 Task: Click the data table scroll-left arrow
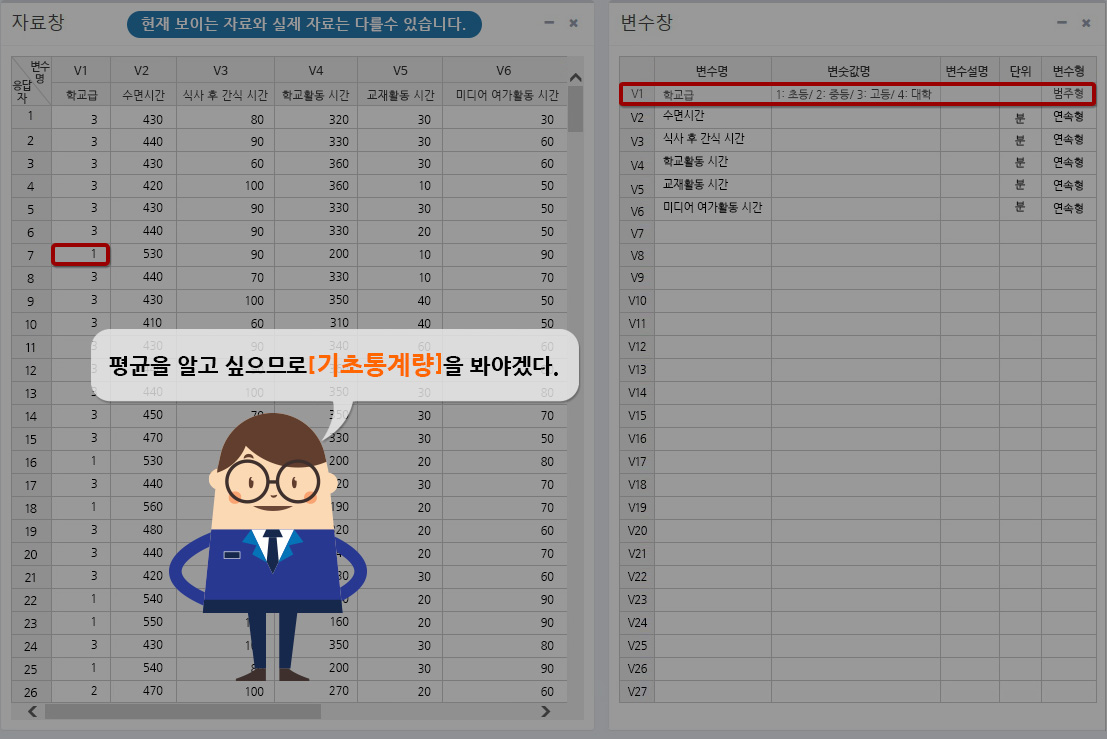[x=32, y=711]
